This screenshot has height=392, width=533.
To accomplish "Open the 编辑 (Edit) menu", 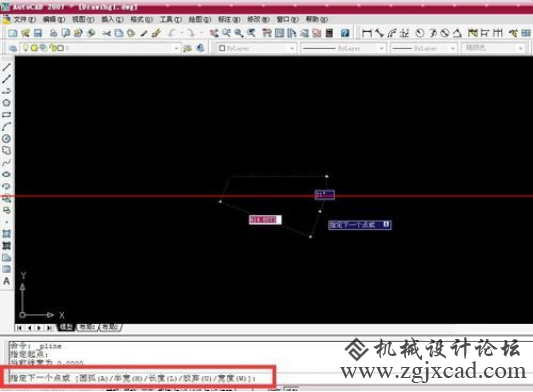I will [x=54, y=19].
